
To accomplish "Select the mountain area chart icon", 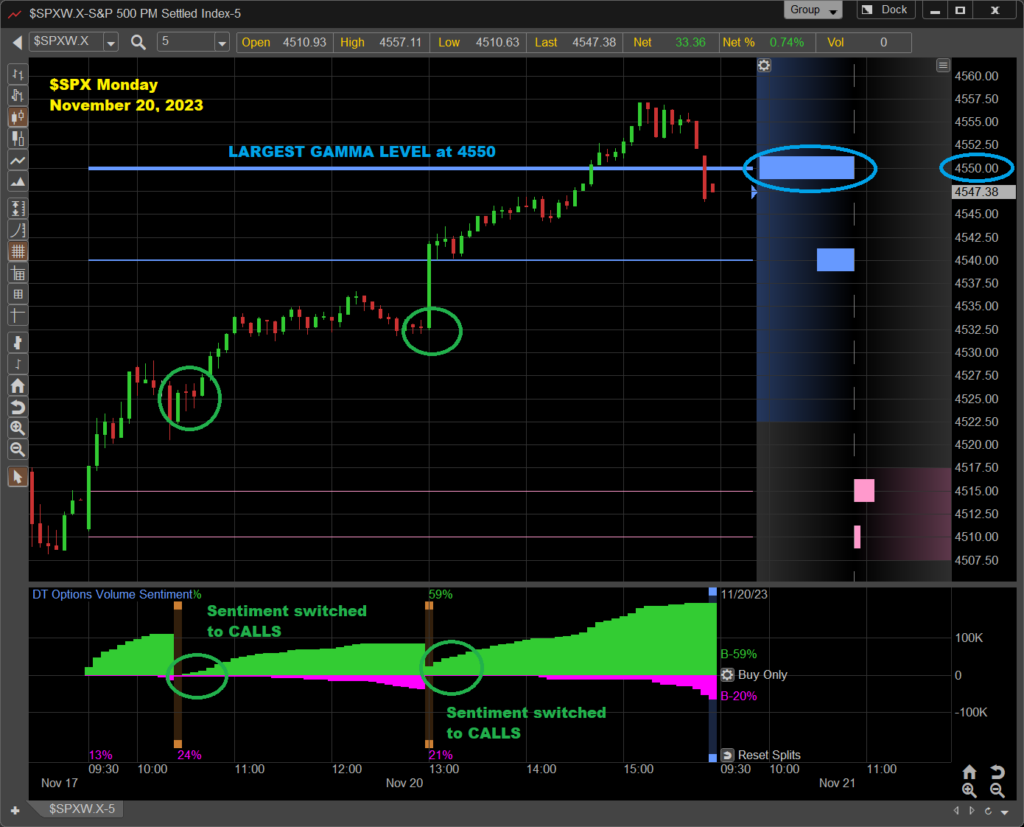I will tap(17, 183).
